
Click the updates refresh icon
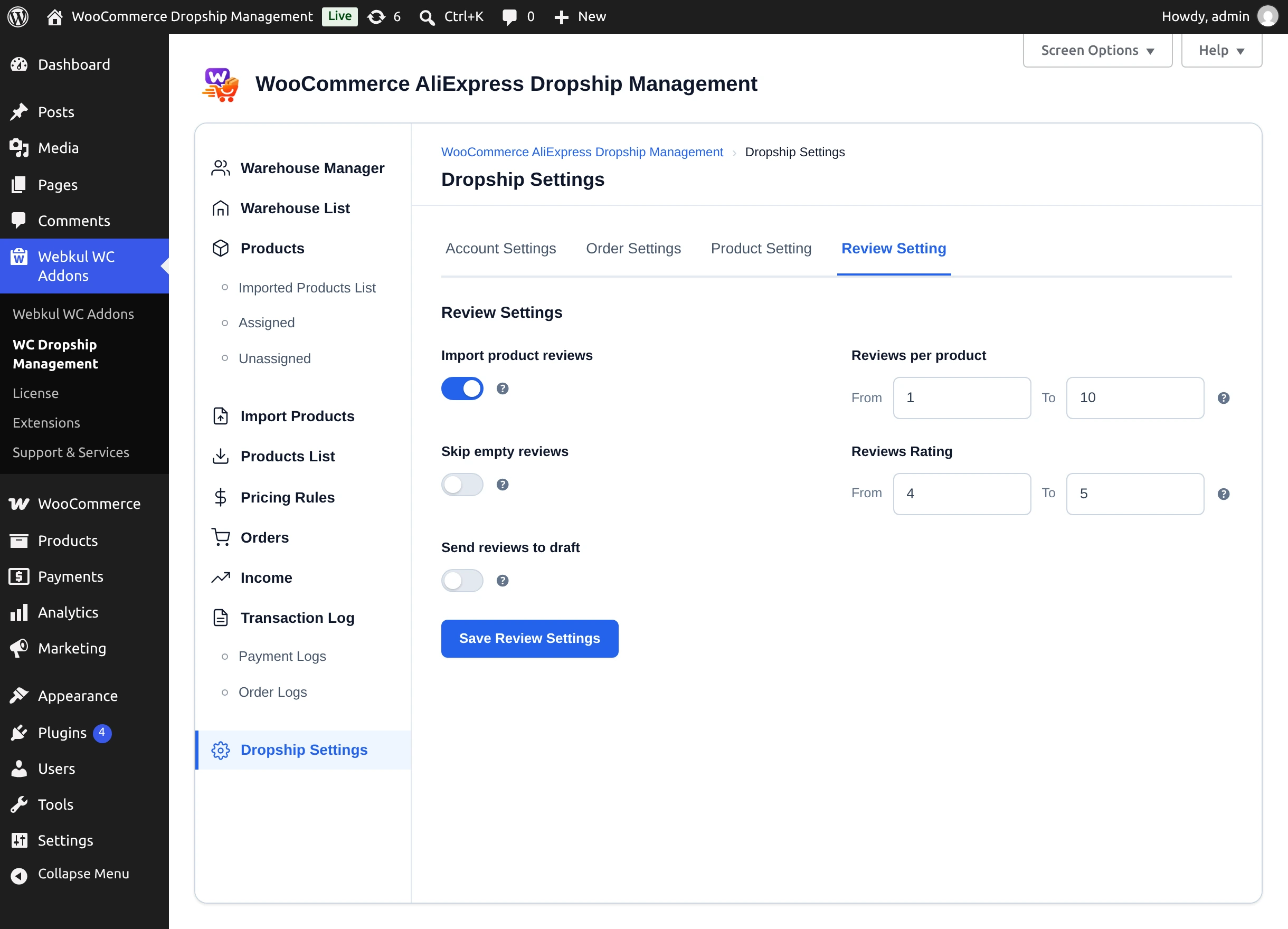coord(376,16)
